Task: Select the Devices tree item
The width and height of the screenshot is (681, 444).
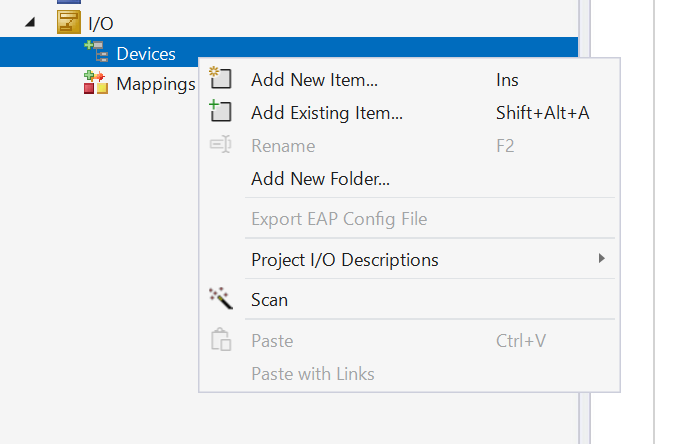Action: pos(146,54)
